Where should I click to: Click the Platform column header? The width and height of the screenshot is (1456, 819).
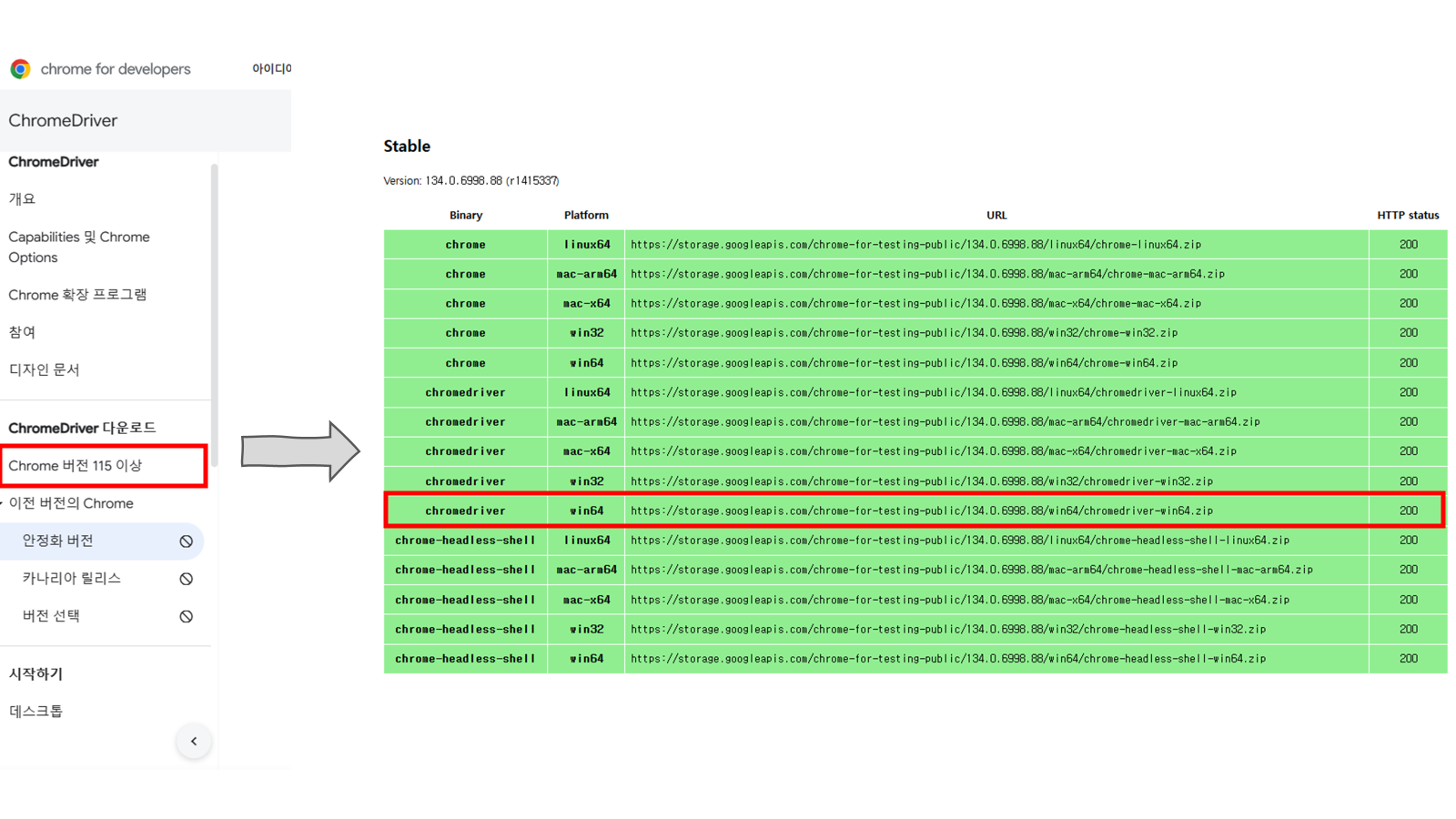click(x=586, y=216)
